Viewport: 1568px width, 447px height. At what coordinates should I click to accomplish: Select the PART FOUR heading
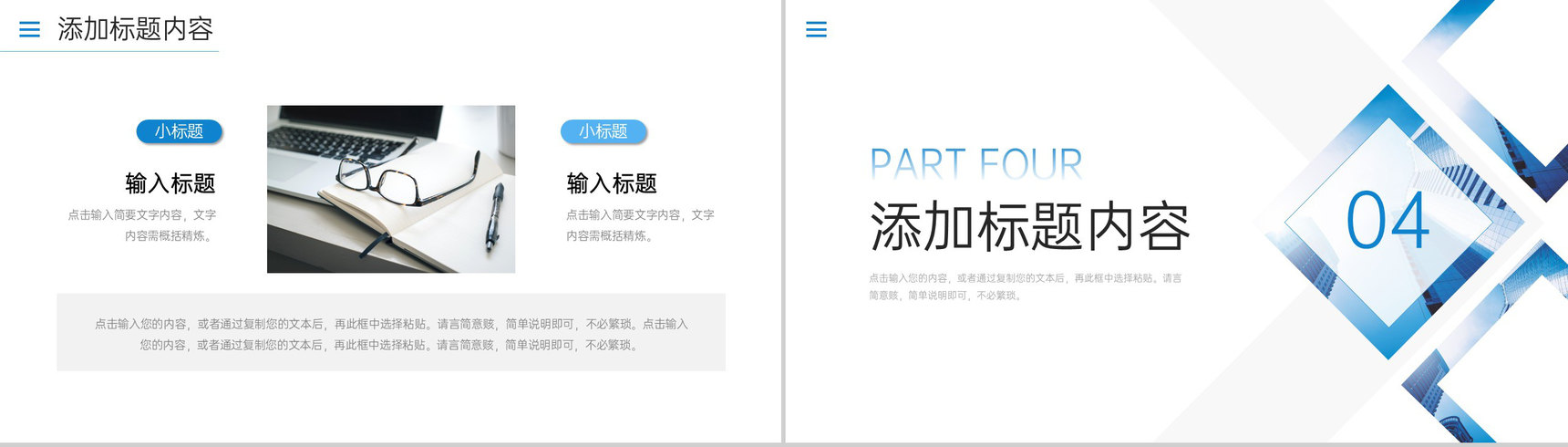tap(976, 164)
